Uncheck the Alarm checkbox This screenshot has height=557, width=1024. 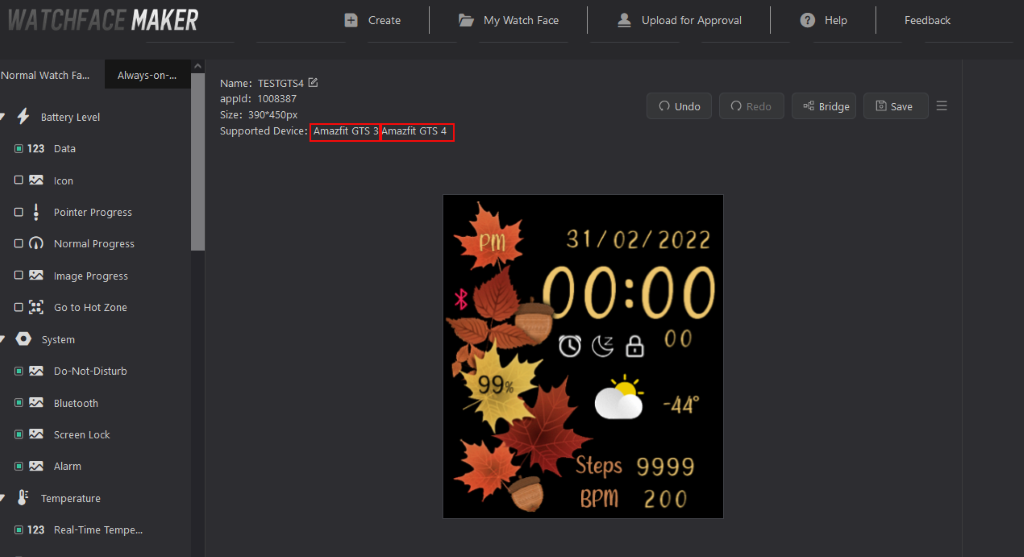(x=18, y=466)
